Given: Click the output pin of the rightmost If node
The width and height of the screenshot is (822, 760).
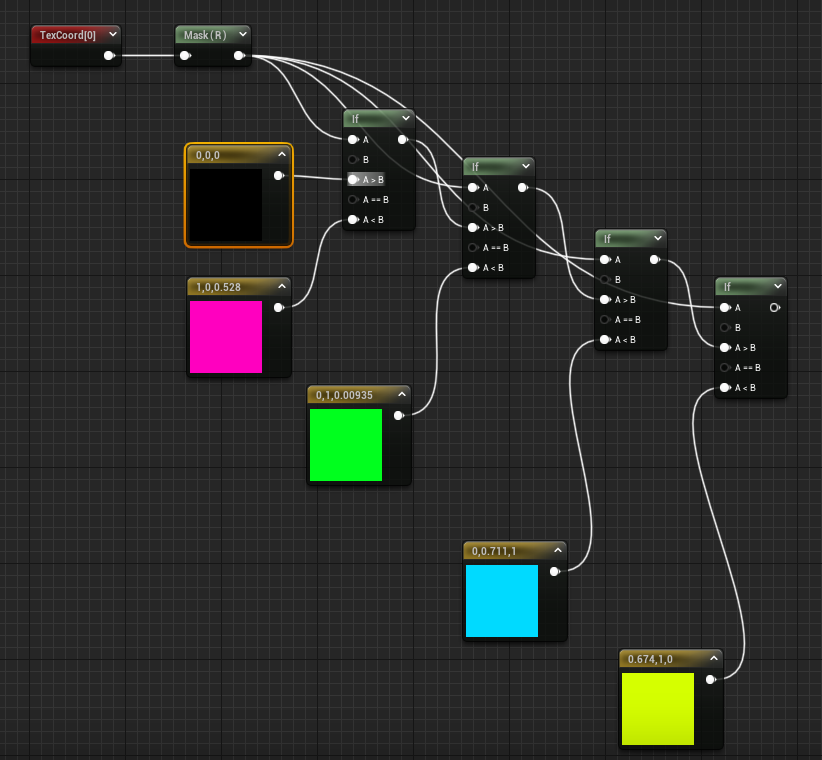Looking at the screenshot, I should click(x=775, y=308).
